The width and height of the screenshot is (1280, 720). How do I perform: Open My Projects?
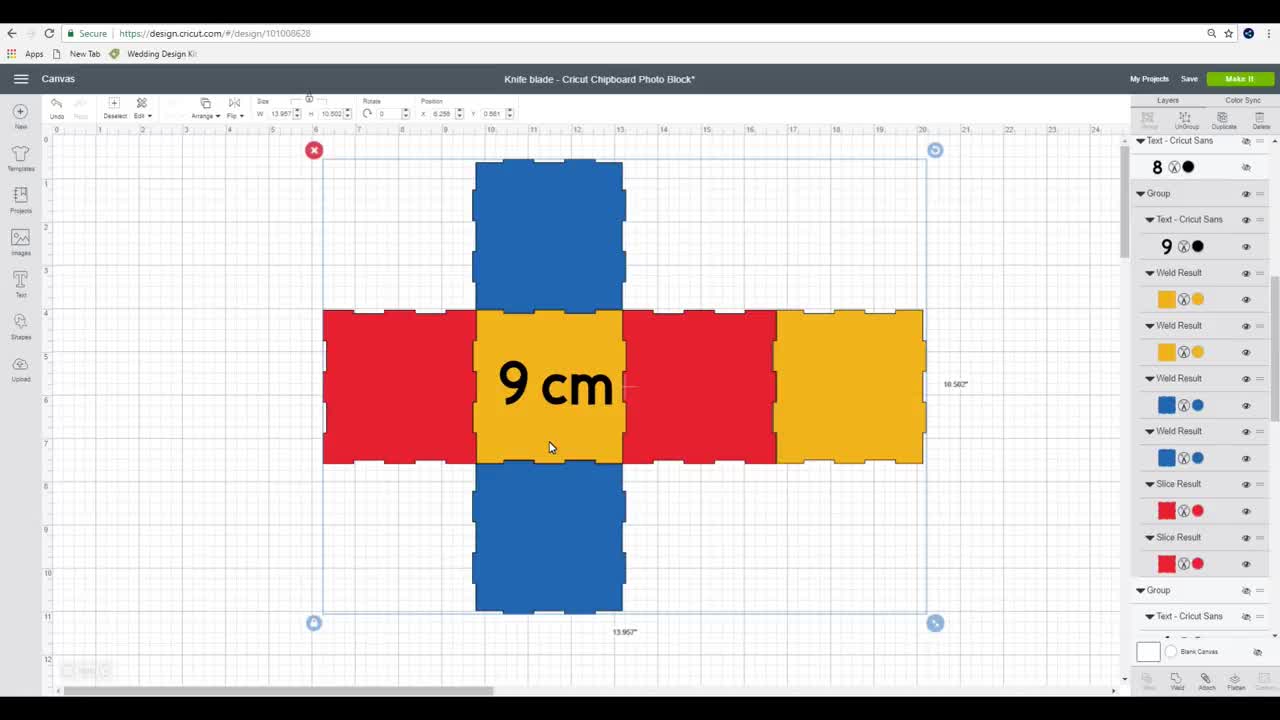click(x=1149, y=79)
